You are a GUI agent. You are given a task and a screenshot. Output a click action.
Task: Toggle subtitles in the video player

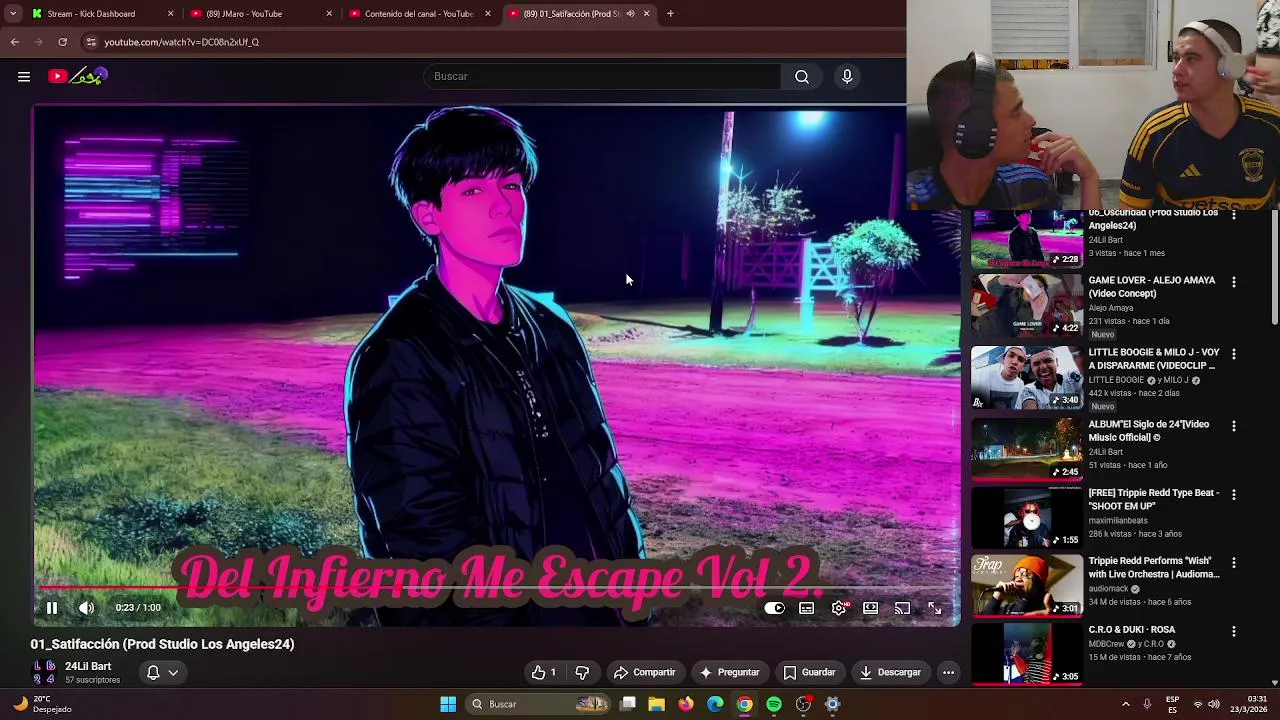click(807, 608)
